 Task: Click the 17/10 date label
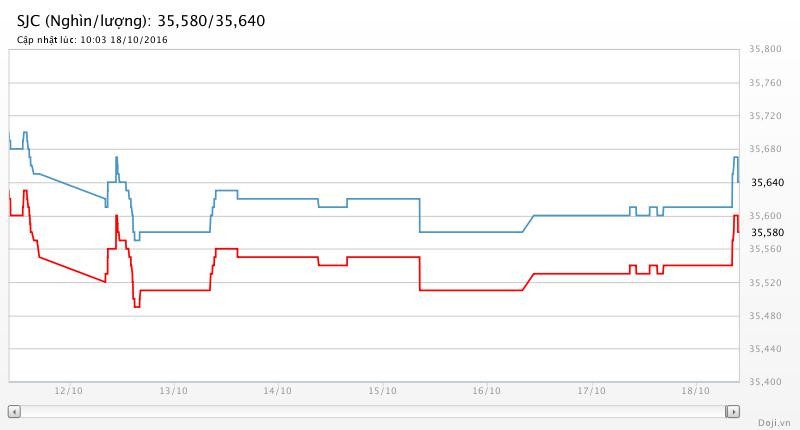(590, 391)
